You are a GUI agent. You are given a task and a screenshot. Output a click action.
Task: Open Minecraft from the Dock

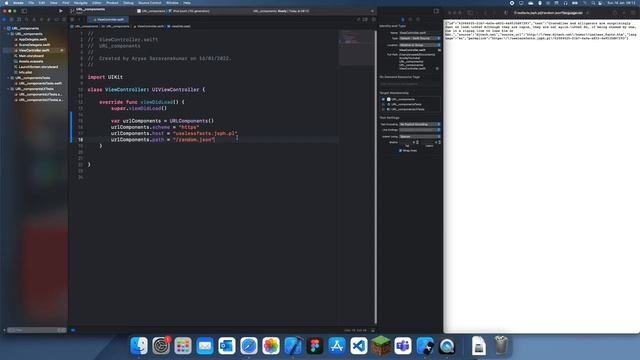point(381,346)
